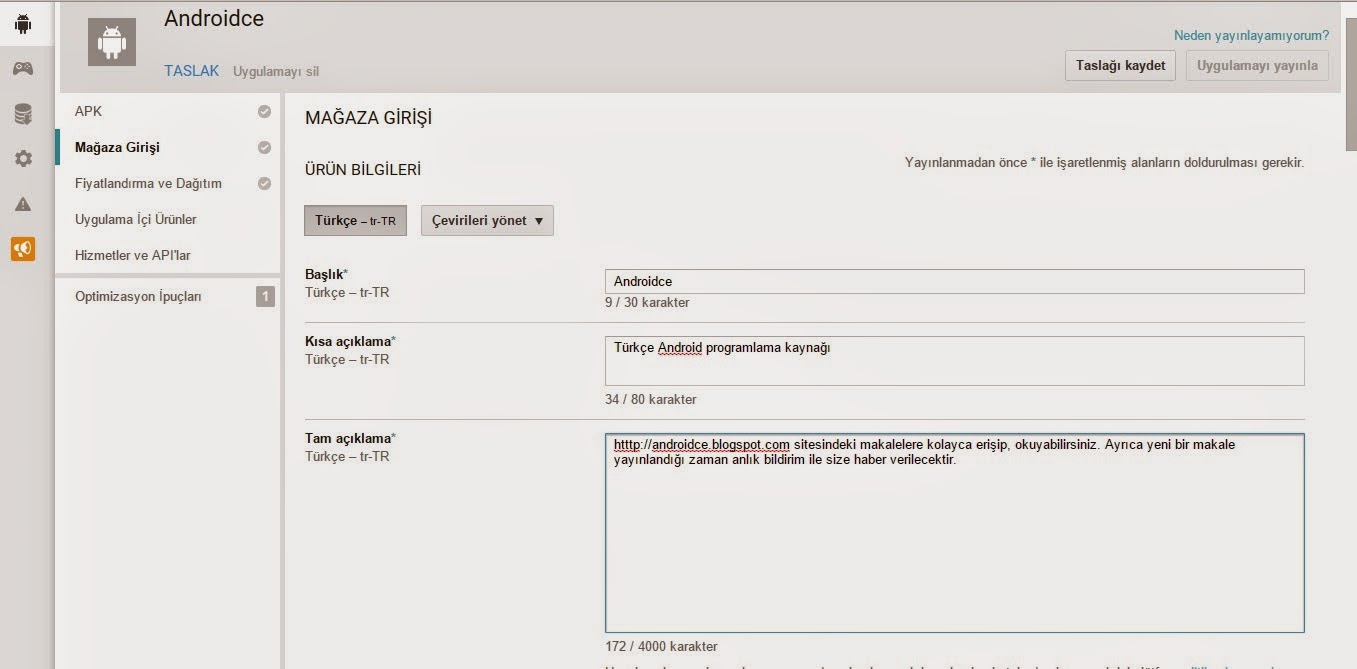Viewport: 1357px width, 669px height.
Task: Open Settings gear icon in sidebar
Action: tap(22, 158)
